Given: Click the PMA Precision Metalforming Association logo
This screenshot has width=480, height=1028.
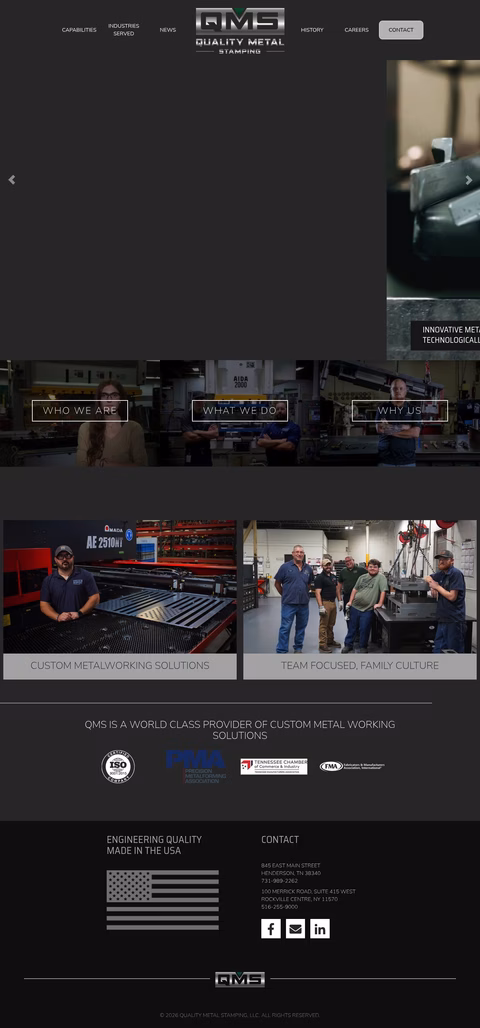Looking at the screenshot, I should [196, 767].
